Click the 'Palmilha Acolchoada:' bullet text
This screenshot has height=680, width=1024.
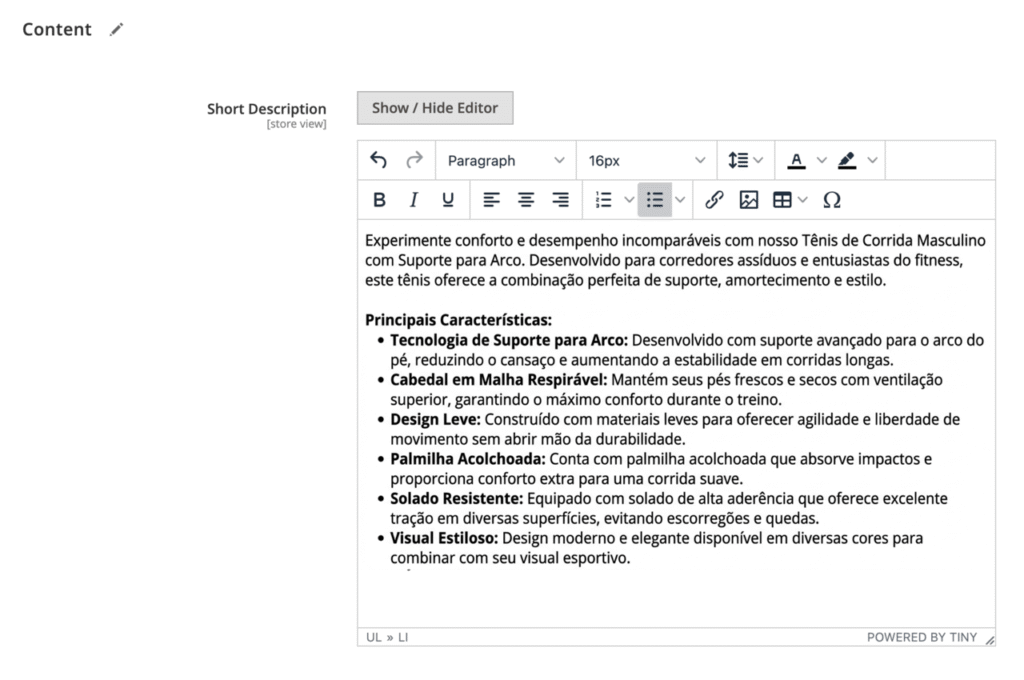pos(468,459)
